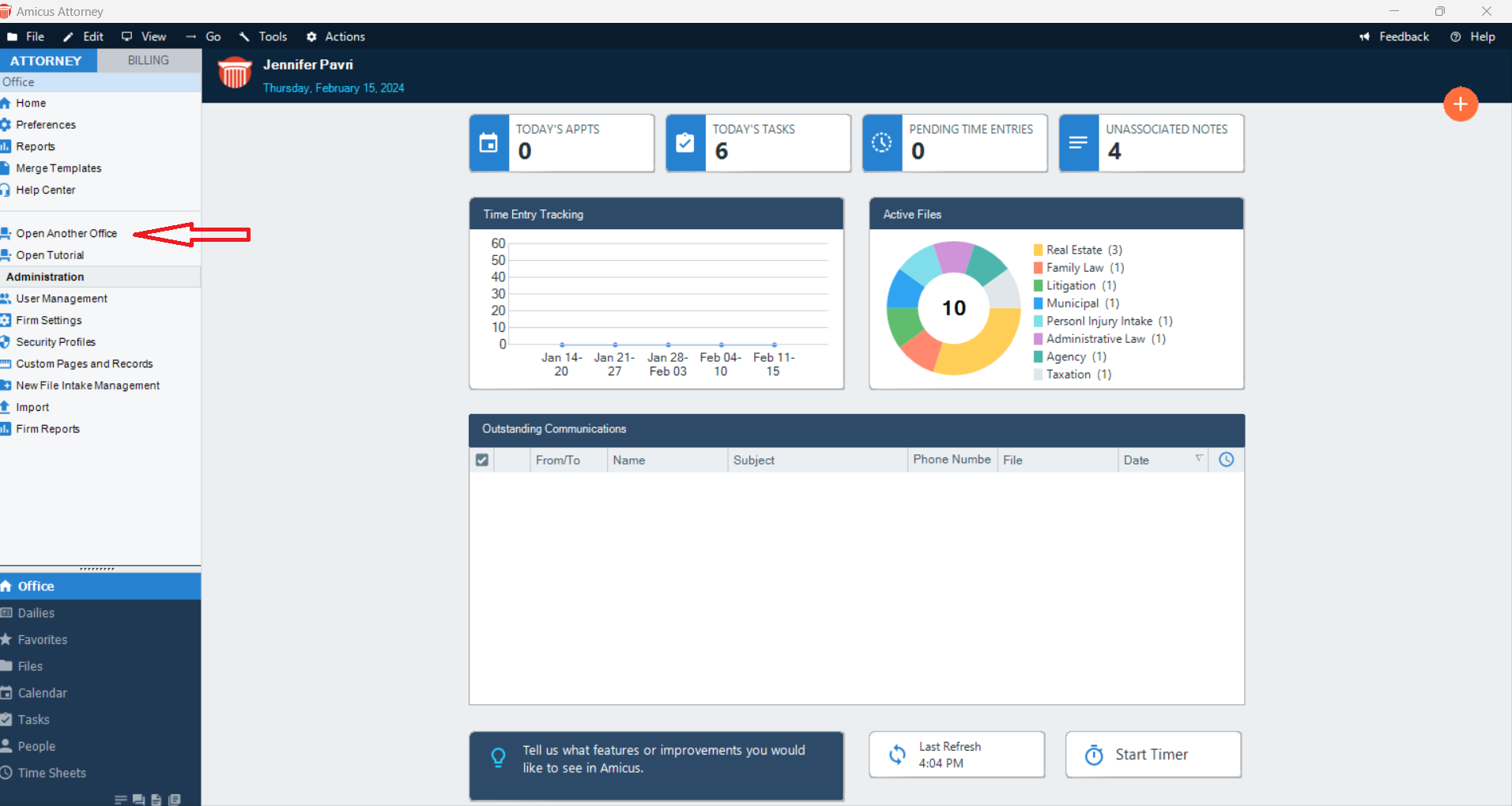Click Today's Tasks clipboard check icon

coord(685,143)
